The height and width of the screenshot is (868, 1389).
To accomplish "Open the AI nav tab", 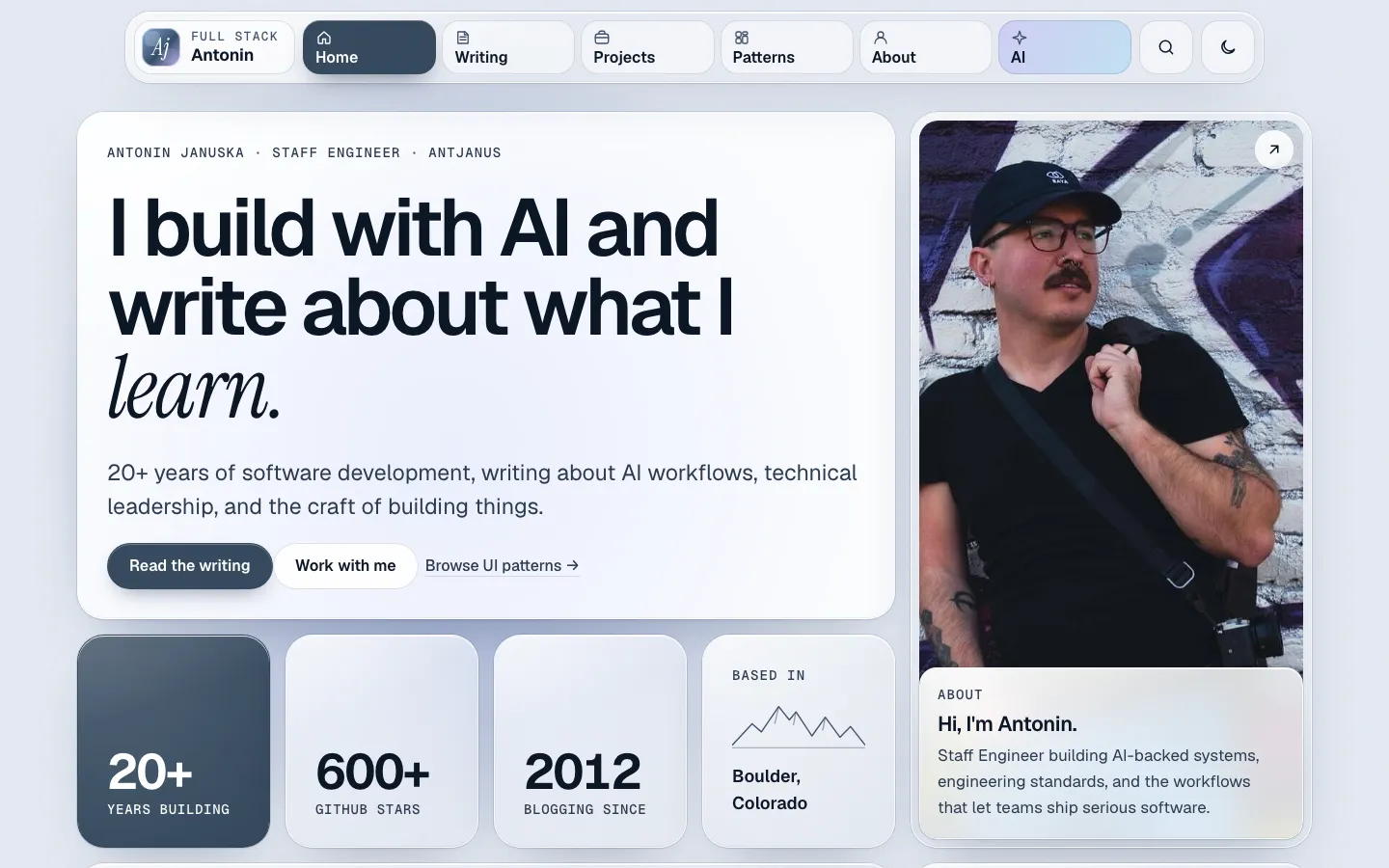I will coord(1065,47).
